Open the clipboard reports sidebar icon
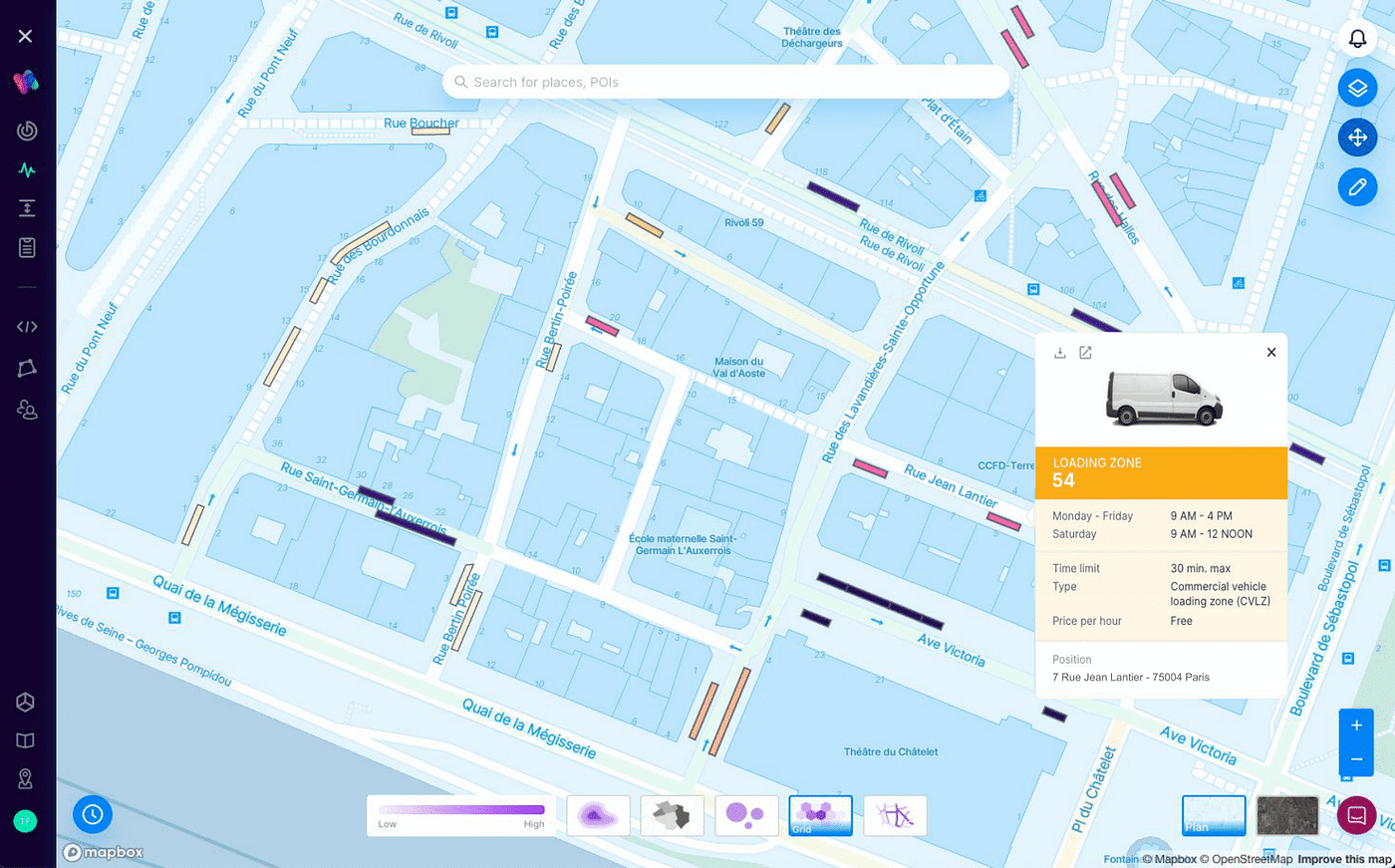Image resolution: width=1395 pixels, height=868 pixels. (x=27, y=247)
